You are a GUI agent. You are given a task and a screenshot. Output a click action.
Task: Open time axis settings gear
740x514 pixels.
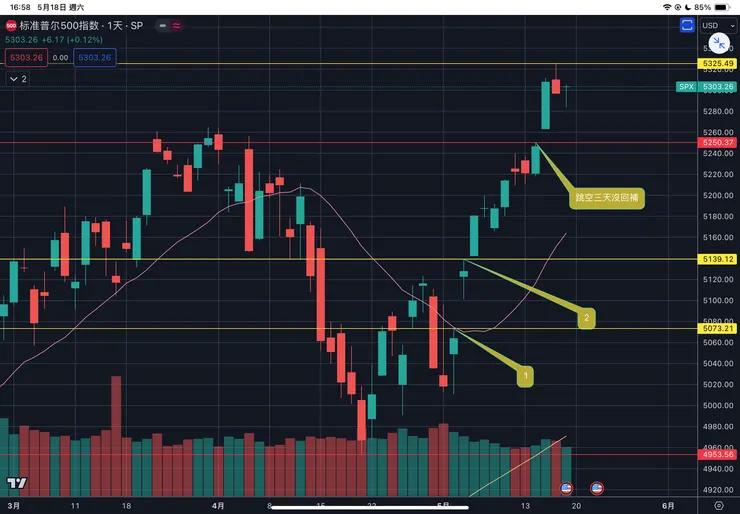coord(718,506)
